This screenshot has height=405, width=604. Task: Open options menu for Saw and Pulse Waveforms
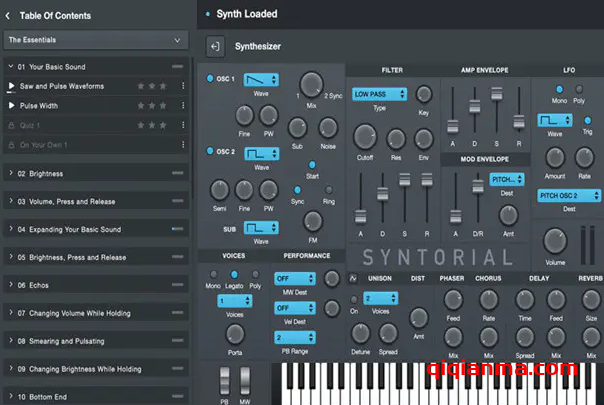(x=183, y=86)
